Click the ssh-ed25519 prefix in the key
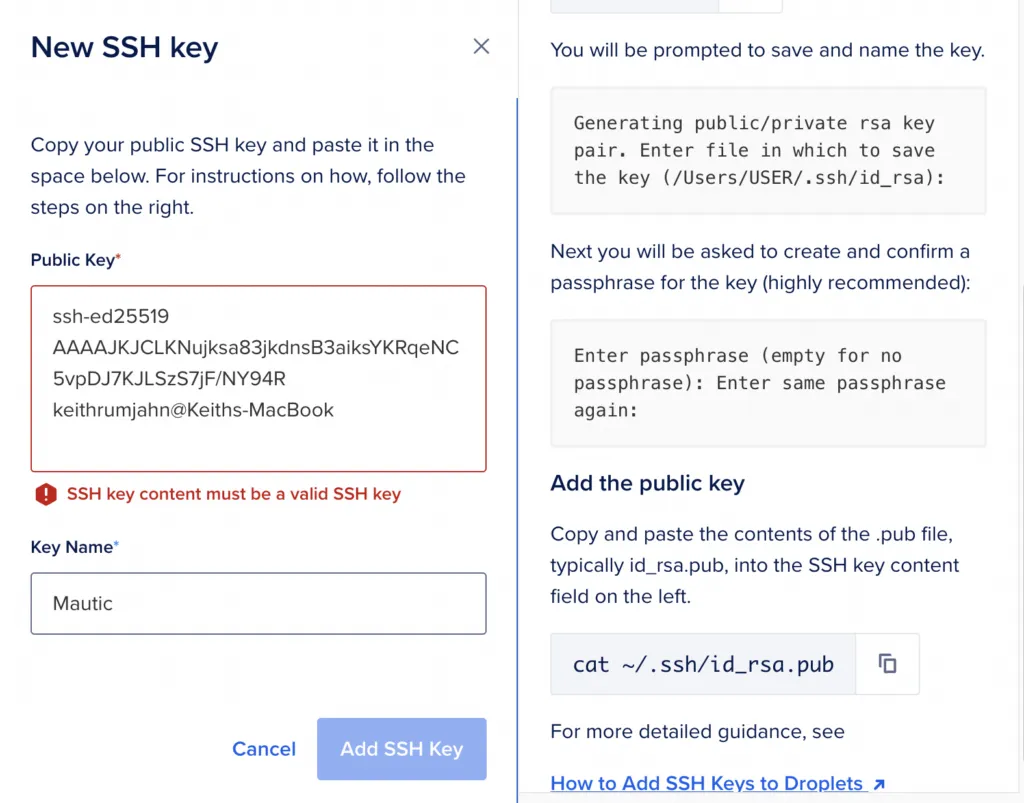This screenshot has height=803, width=1024. coord(111,317)
